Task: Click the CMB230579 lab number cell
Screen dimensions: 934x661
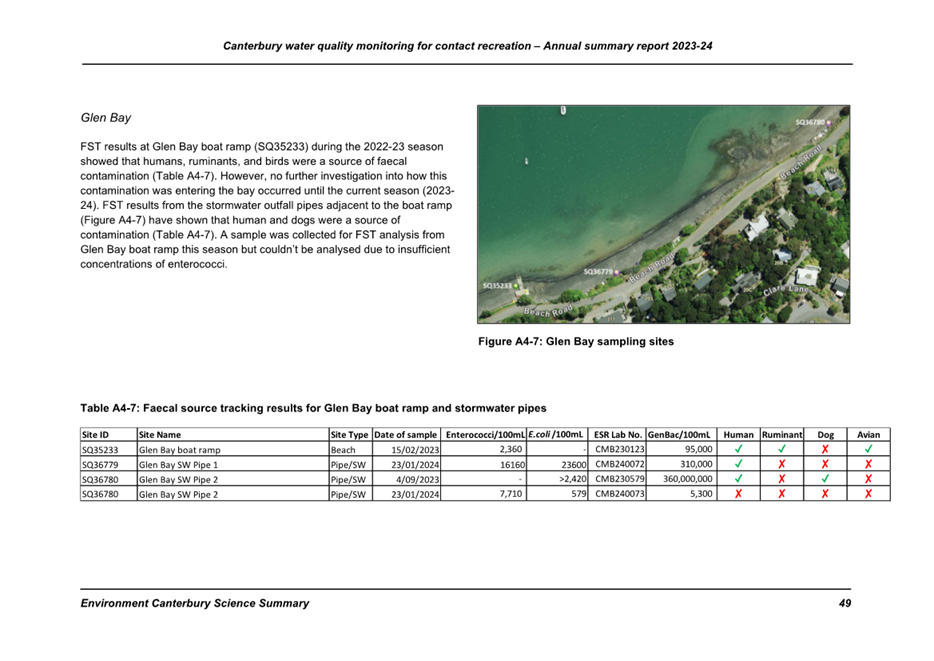Action: click(x=619, y=479)
